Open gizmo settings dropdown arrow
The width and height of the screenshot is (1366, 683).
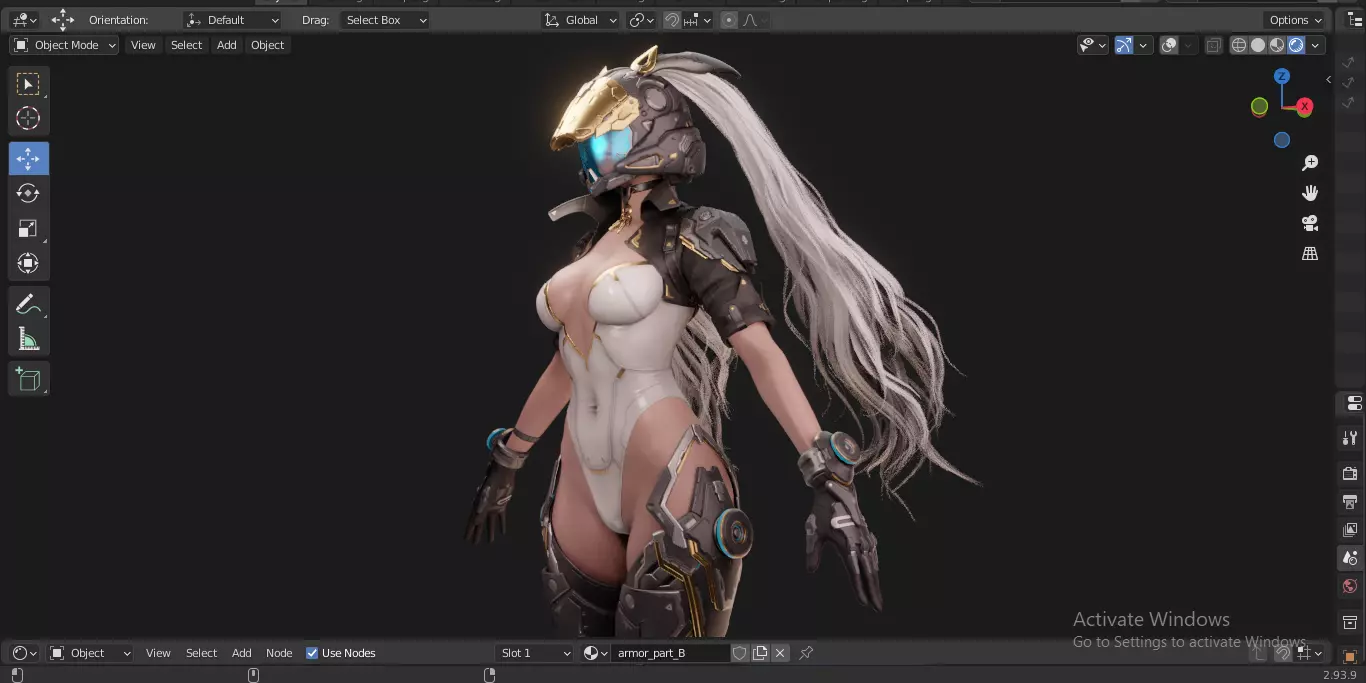click(1143, 45)
